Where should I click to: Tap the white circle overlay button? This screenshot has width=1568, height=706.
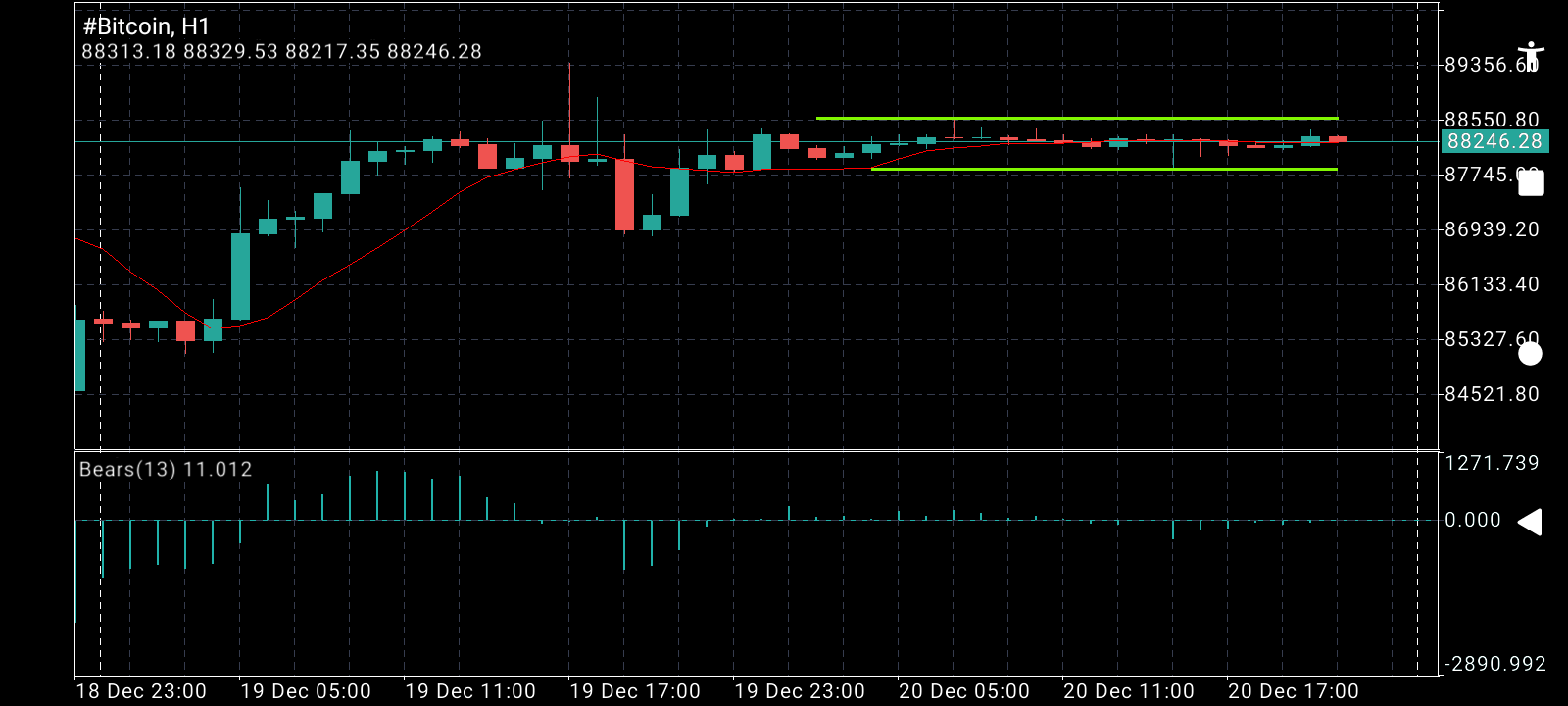(1530, 354)
